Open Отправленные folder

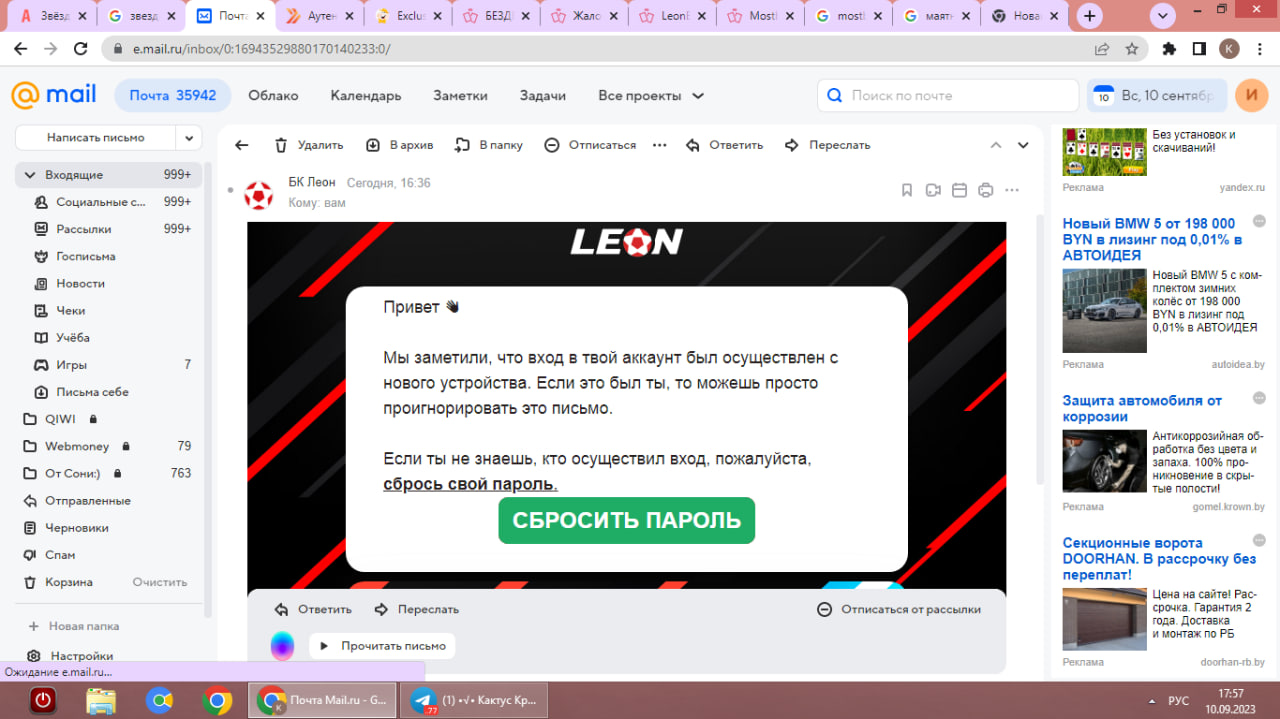[x=109, y=500]
